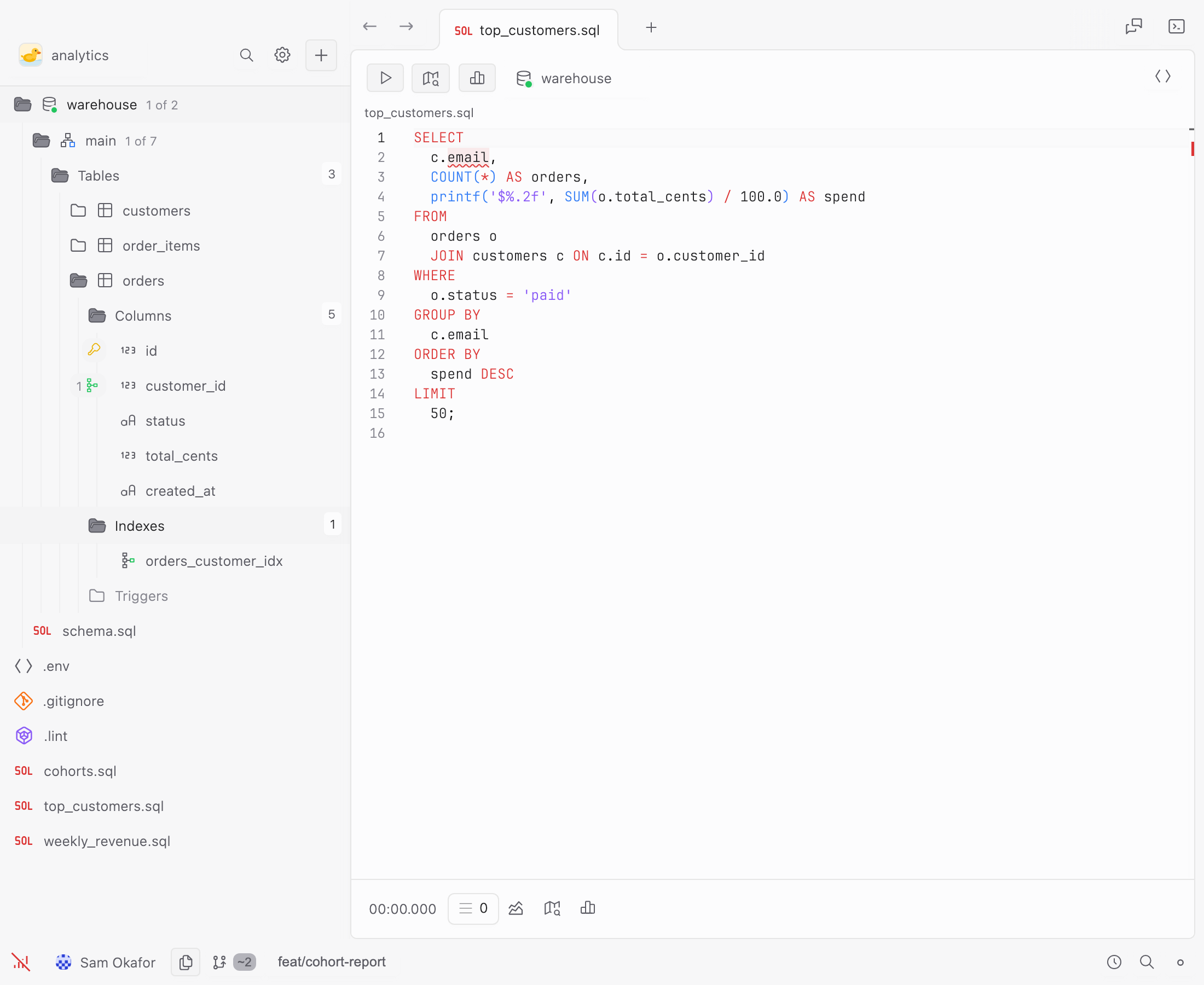The image size is (1204, 985).
Task: Collapse the warehouse database node
Action: (x=22, y=105)
